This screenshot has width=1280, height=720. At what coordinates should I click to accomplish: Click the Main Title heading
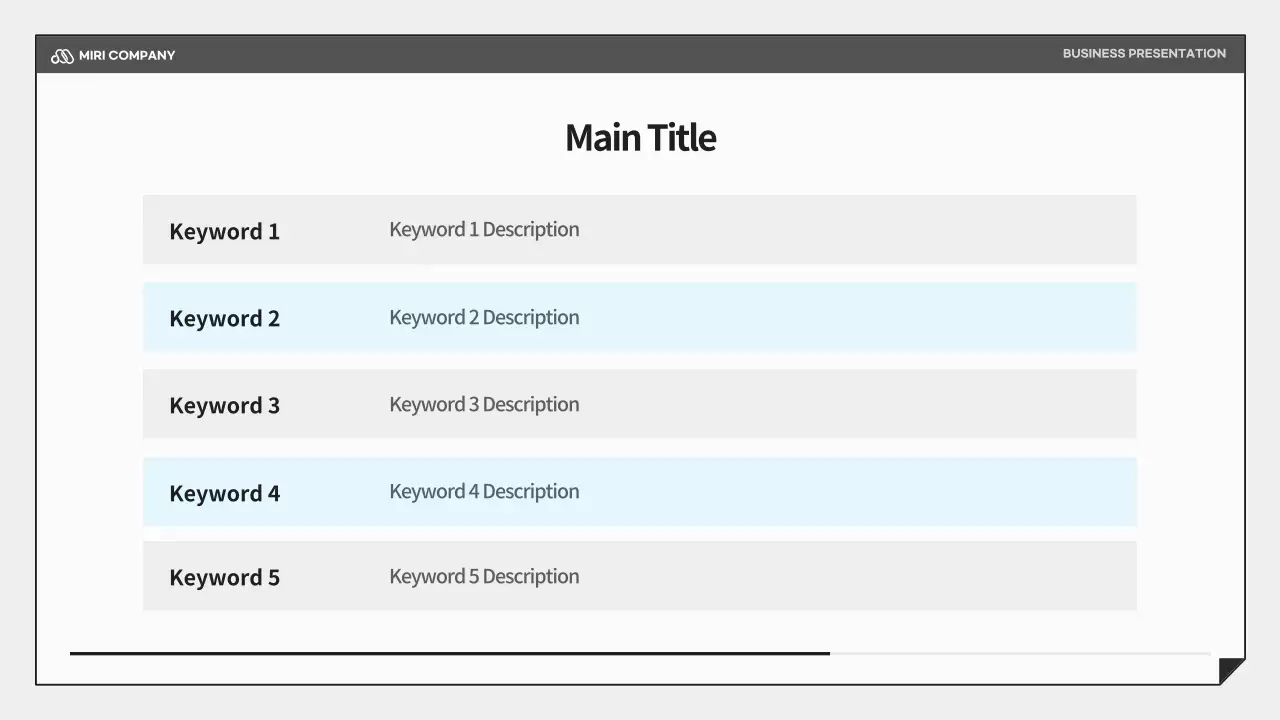(640, 138)
